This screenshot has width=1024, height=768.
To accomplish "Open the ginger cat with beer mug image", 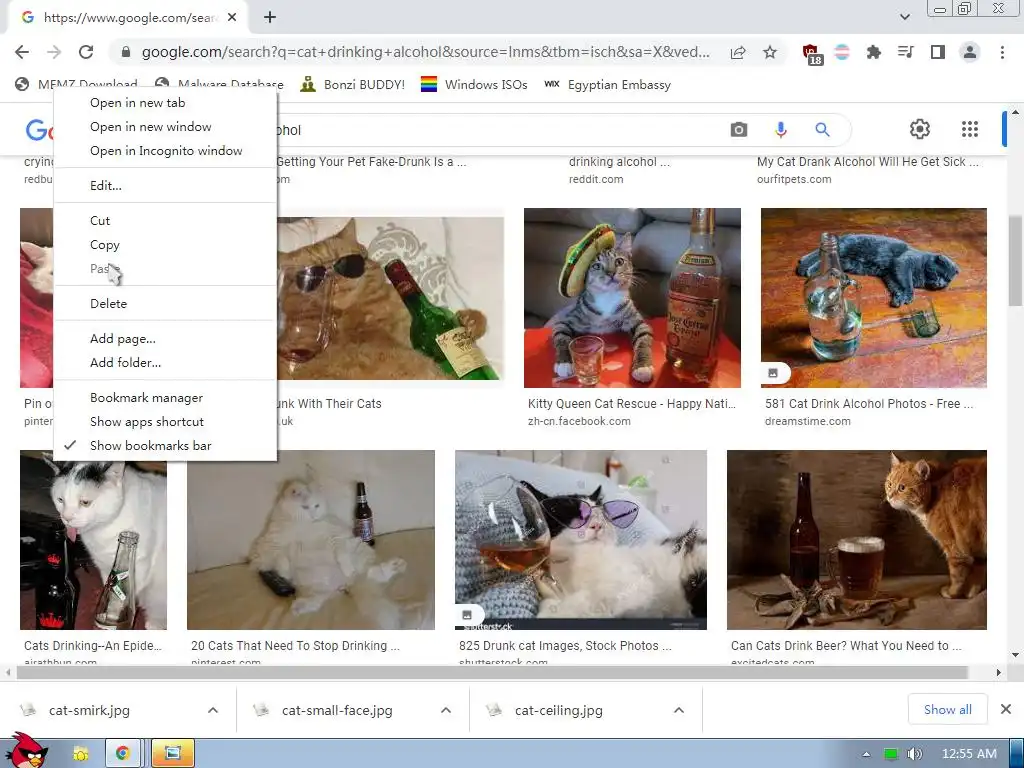I will click(857, 539).
